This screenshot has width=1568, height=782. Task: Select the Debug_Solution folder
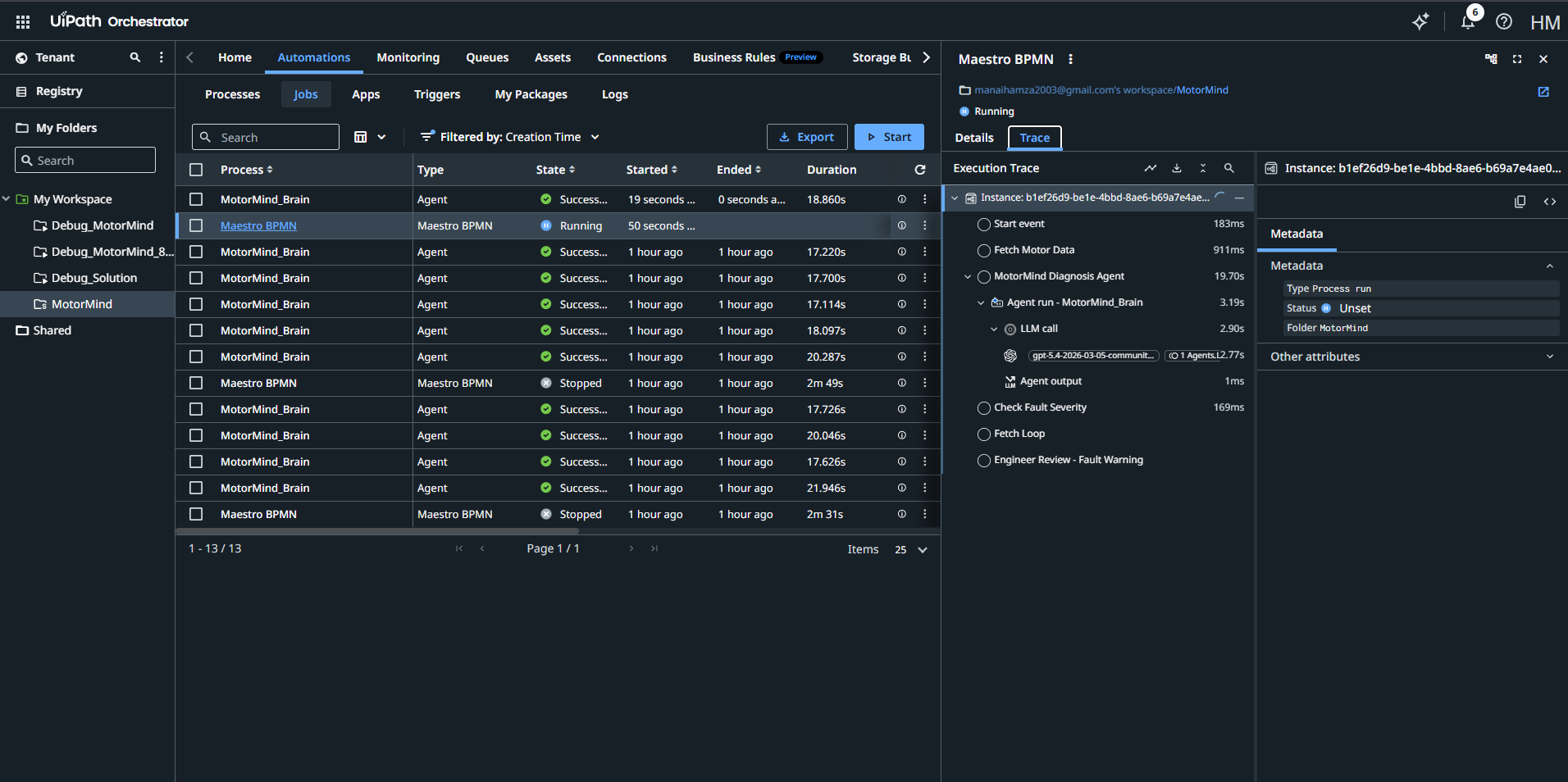pyautogui.click(x=93, y=278)
